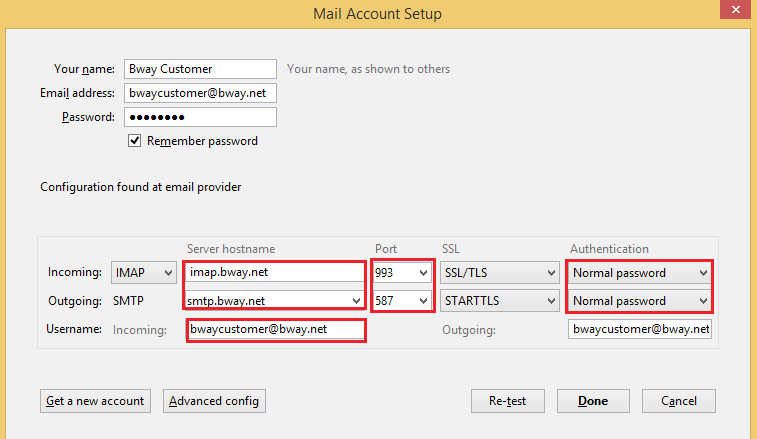This screenshot has width=757, height=439.
Task: Open incoming authentication Normal password dropdown
Action: point(639,273)
